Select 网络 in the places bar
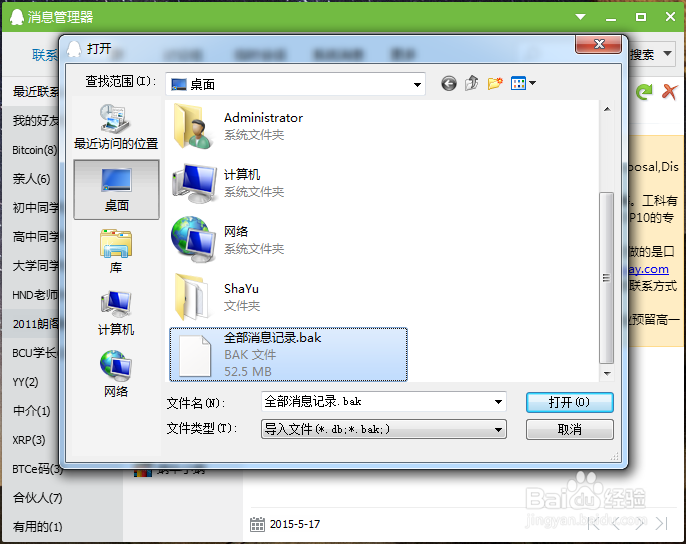Viewport: 686px width, 544px height. (x=116, y=374)
